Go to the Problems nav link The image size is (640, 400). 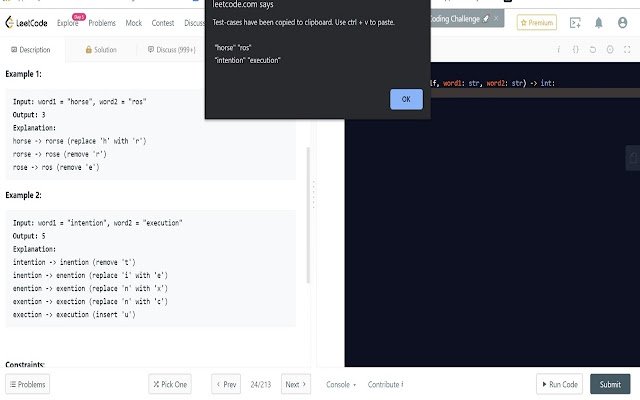tap(102, 23)
